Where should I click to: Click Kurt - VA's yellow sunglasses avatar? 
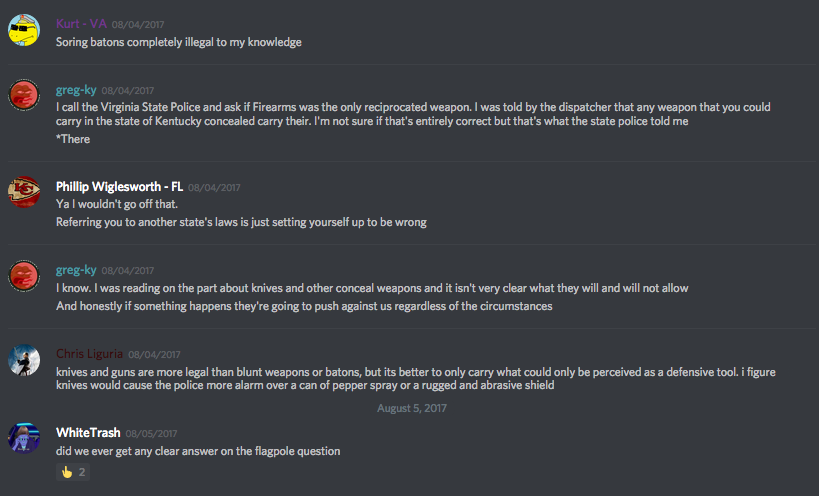point(24,31)
